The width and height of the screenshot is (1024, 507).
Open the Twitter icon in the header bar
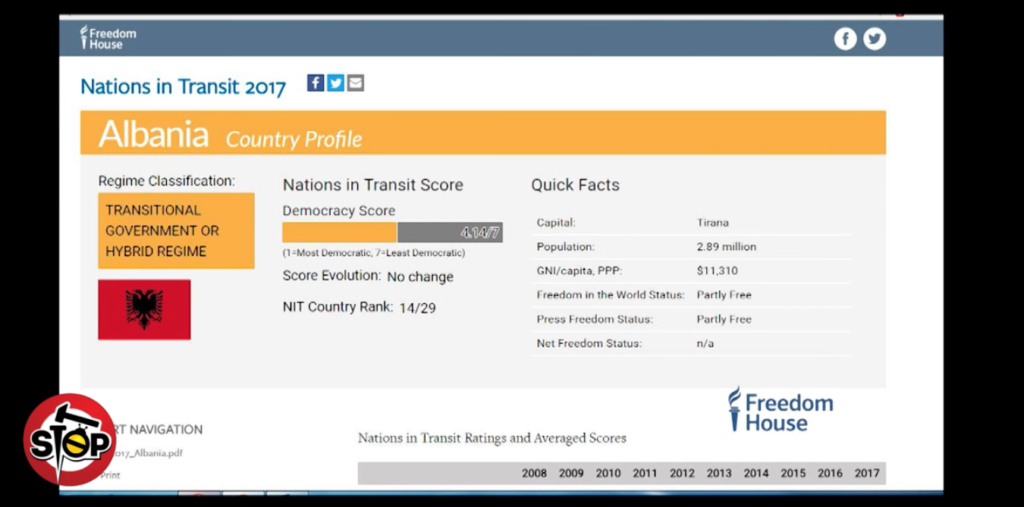pos(874,39)
